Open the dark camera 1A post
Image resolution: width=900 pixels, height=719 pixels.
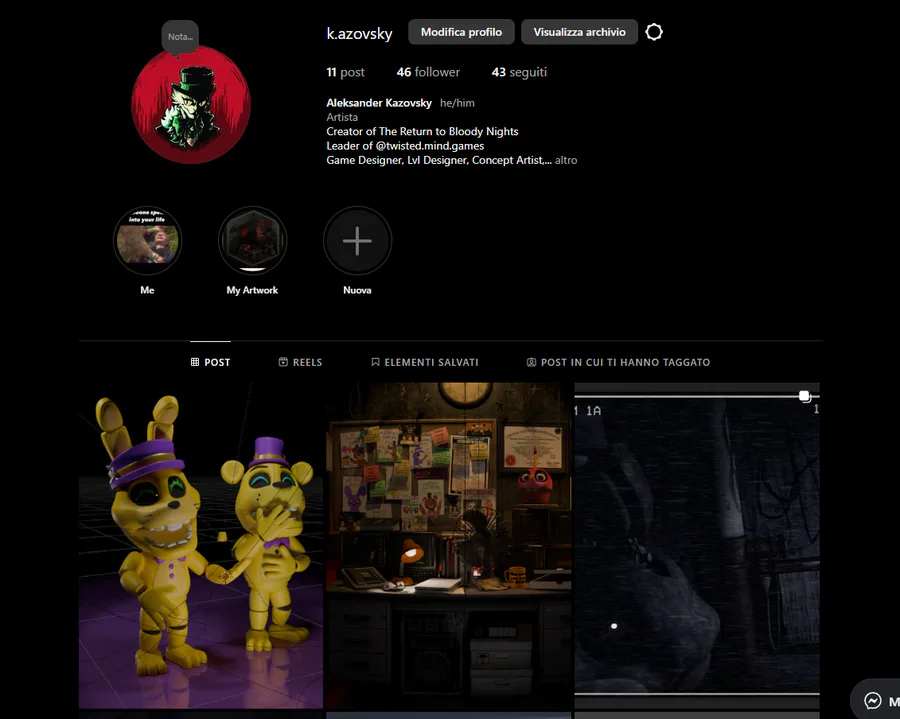click(x=697, y=545)
